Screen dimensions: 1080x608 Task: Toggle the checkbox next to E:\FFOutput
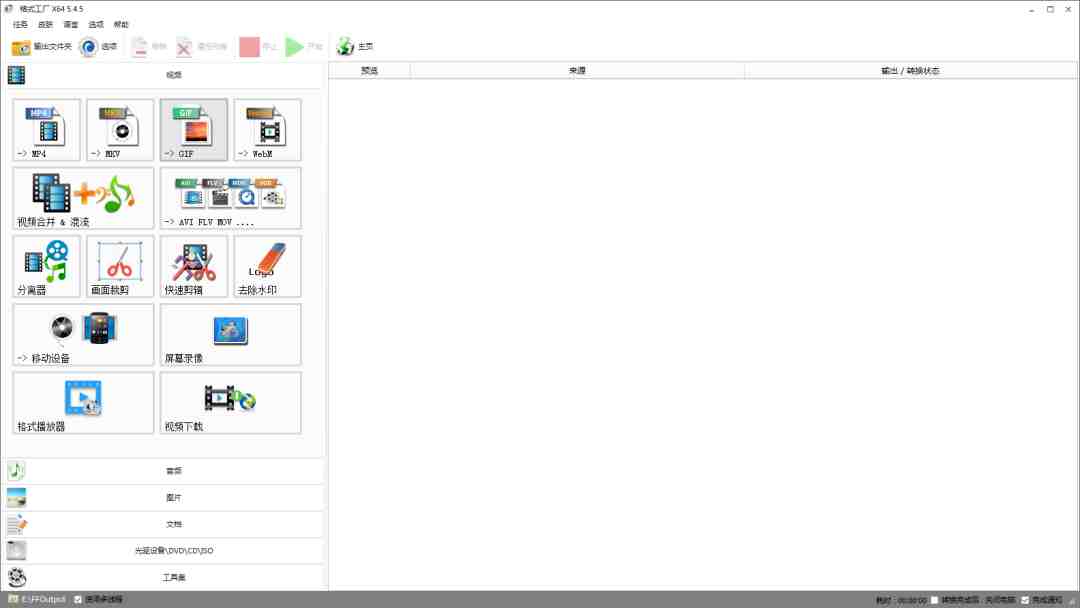tap(78, 599)
